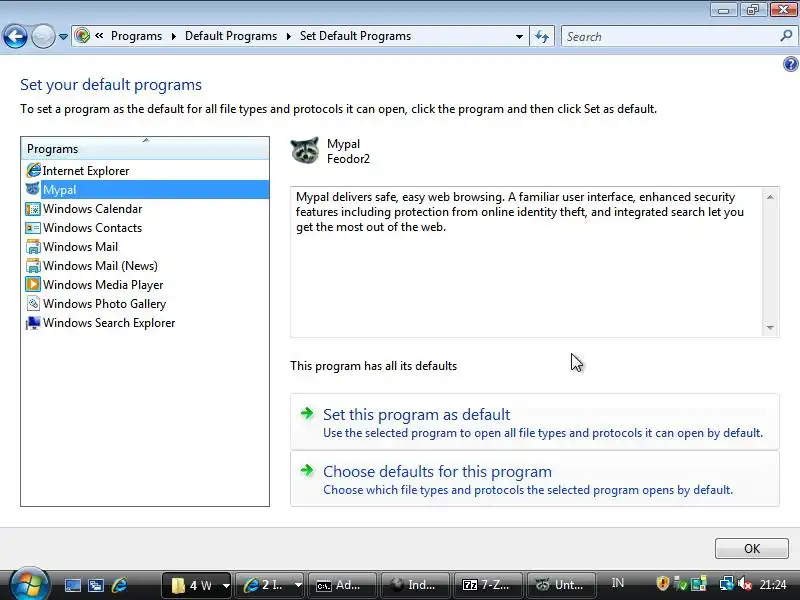This screenshot has width=800, height=600.
Task: Click the large Mypal raccoon logo beside Feodor2
Action: click(x=305, y=151)
